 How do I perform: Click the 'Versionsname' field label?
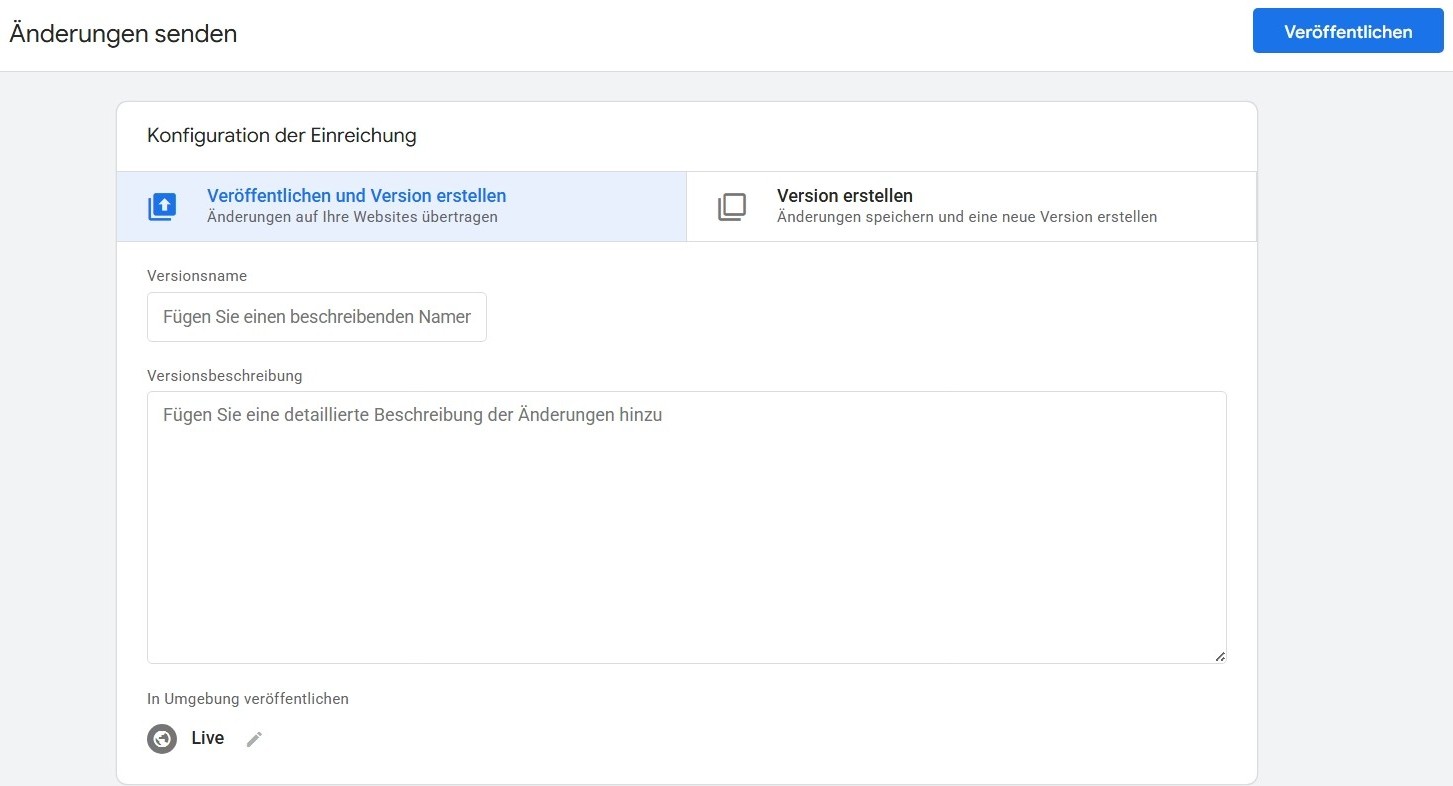pyautogui.click(x=197, y=275)
